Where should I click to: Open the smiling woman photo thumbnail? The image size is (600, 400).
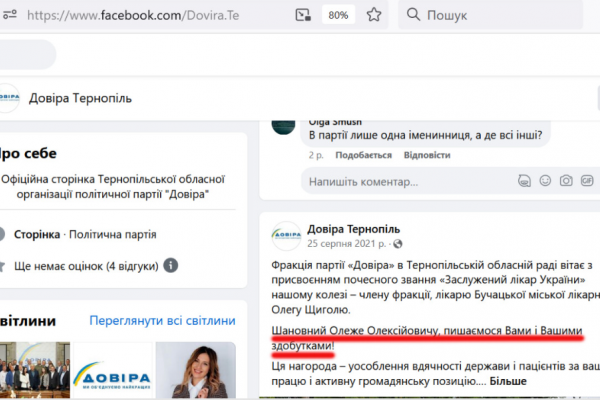tap(196, 370)
